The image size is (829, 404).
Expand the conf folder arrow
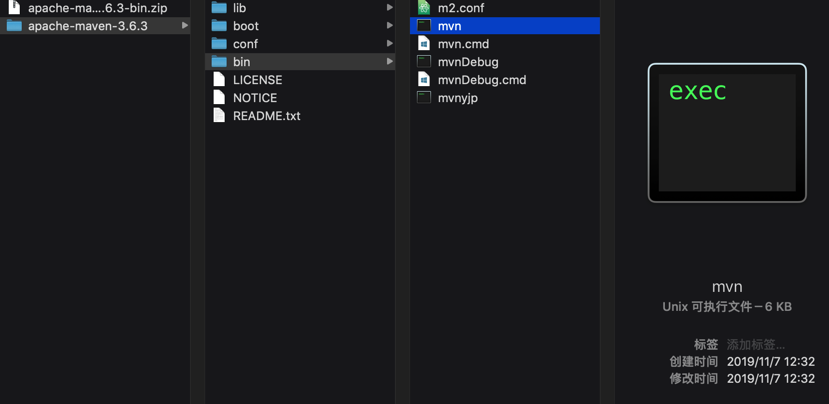point(390,44)
